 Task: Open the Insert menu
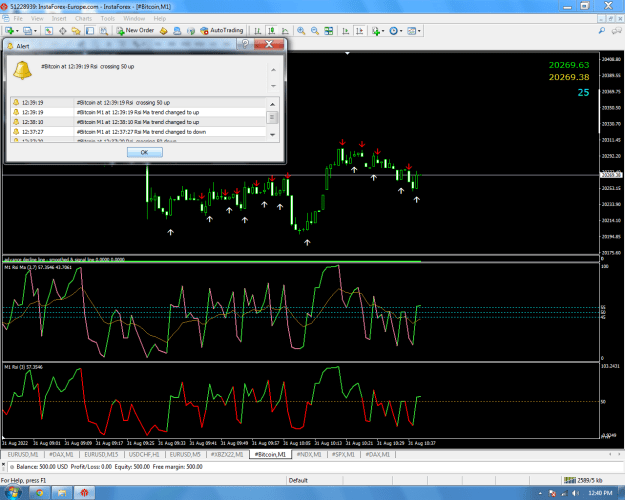point(59,18)
